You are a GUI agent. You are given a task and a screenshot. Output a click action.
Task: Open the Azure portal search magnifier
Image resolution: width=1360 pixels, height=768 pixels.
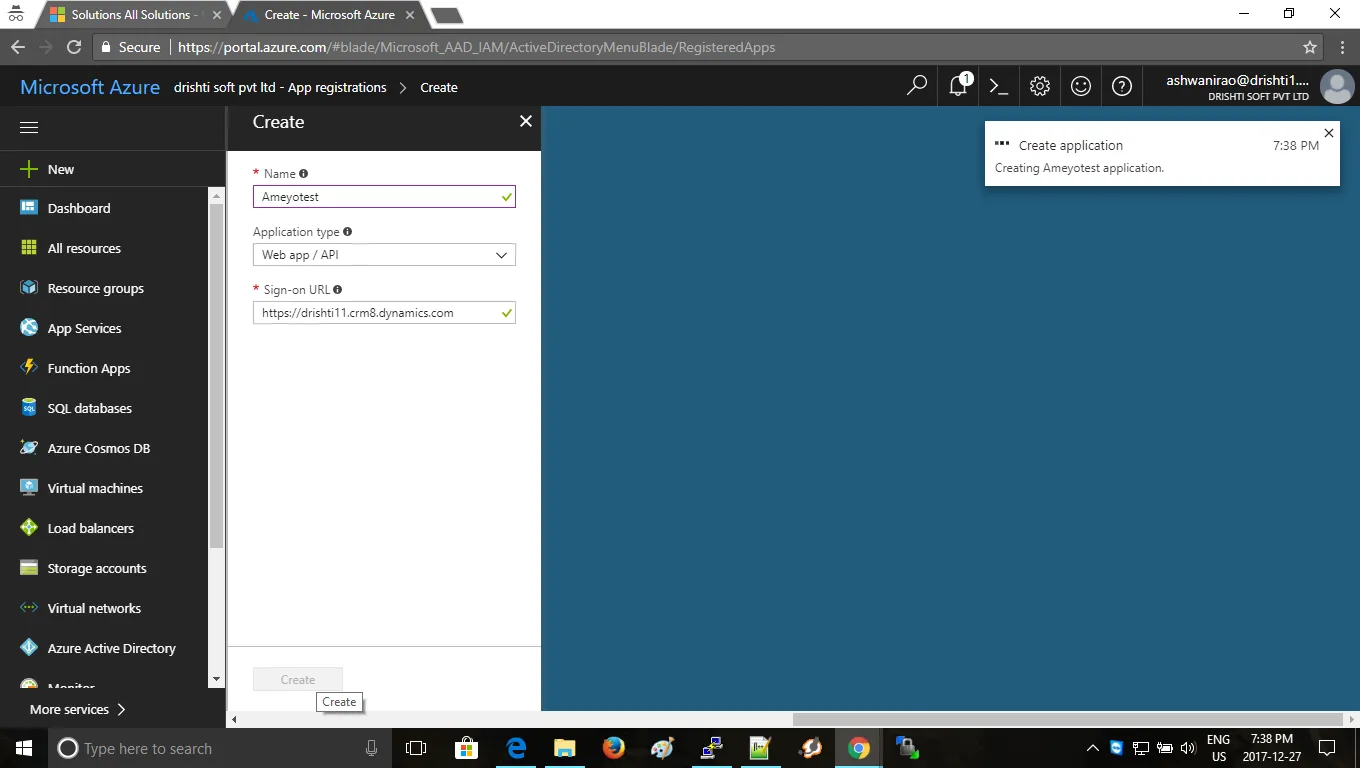(917, 86)
